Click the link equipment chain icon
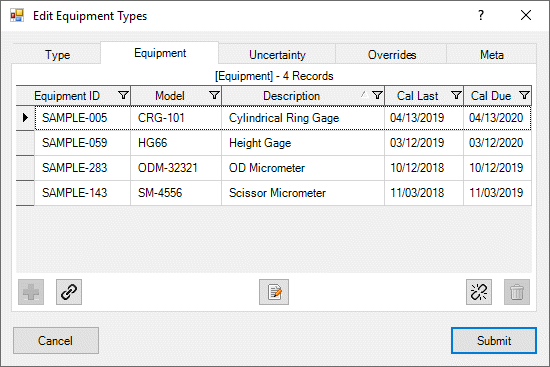Viewport: 550px width, 367px height. point(69,292)
